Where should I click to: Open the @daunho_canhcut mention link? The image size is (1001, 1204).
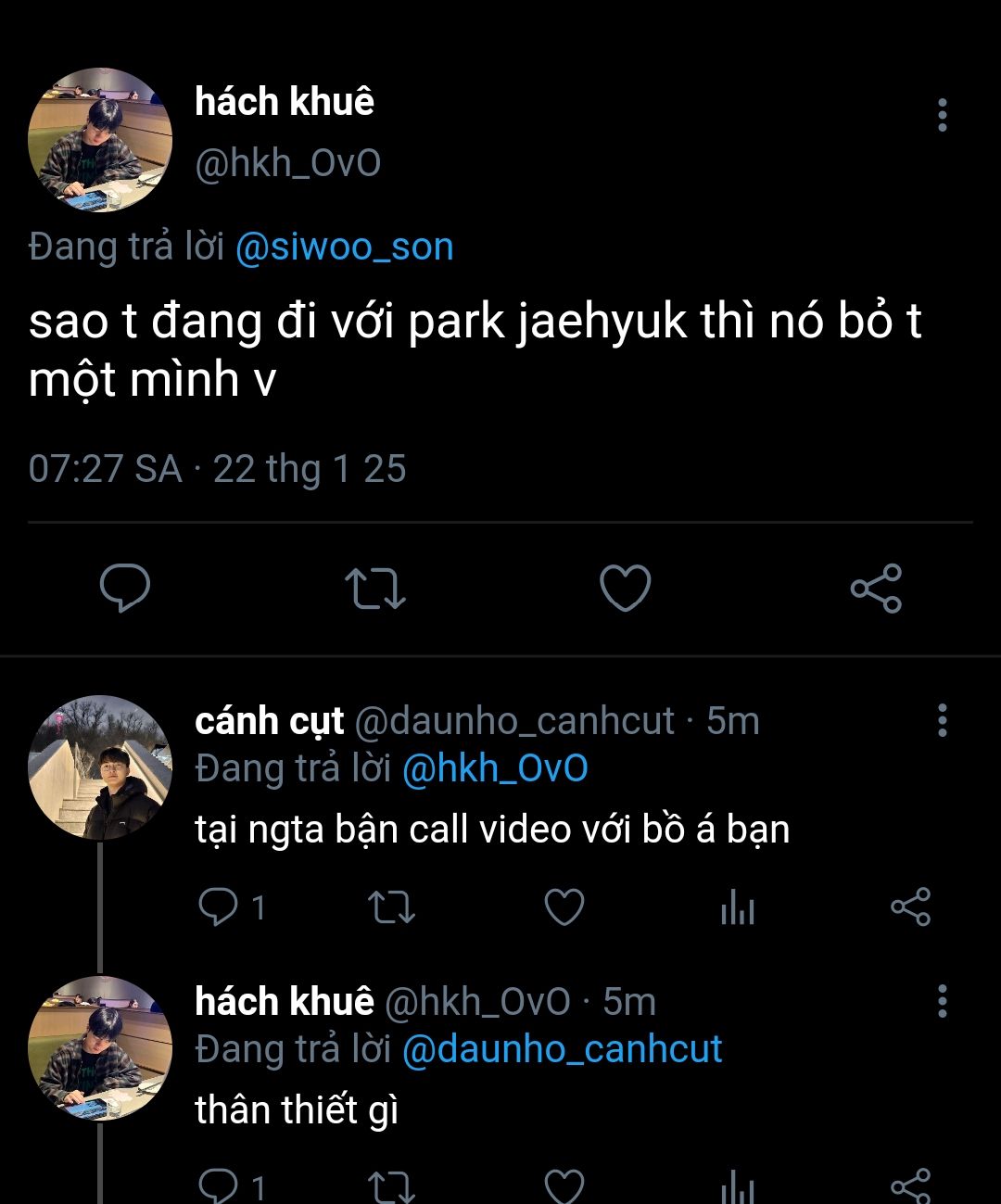[x=562, y=1049]
